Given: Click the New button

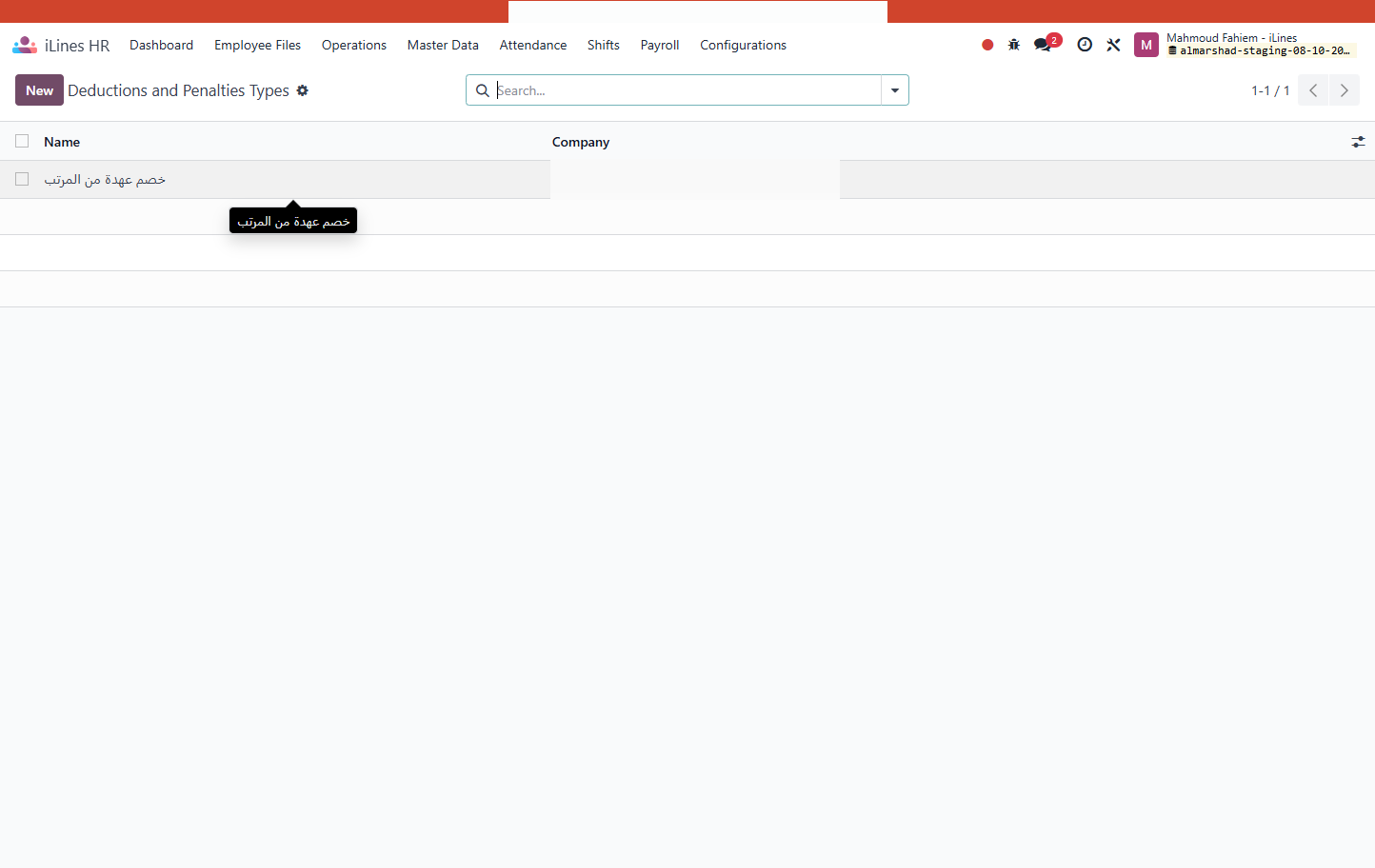Looking at the screenshot, I should tap(39, 90).
